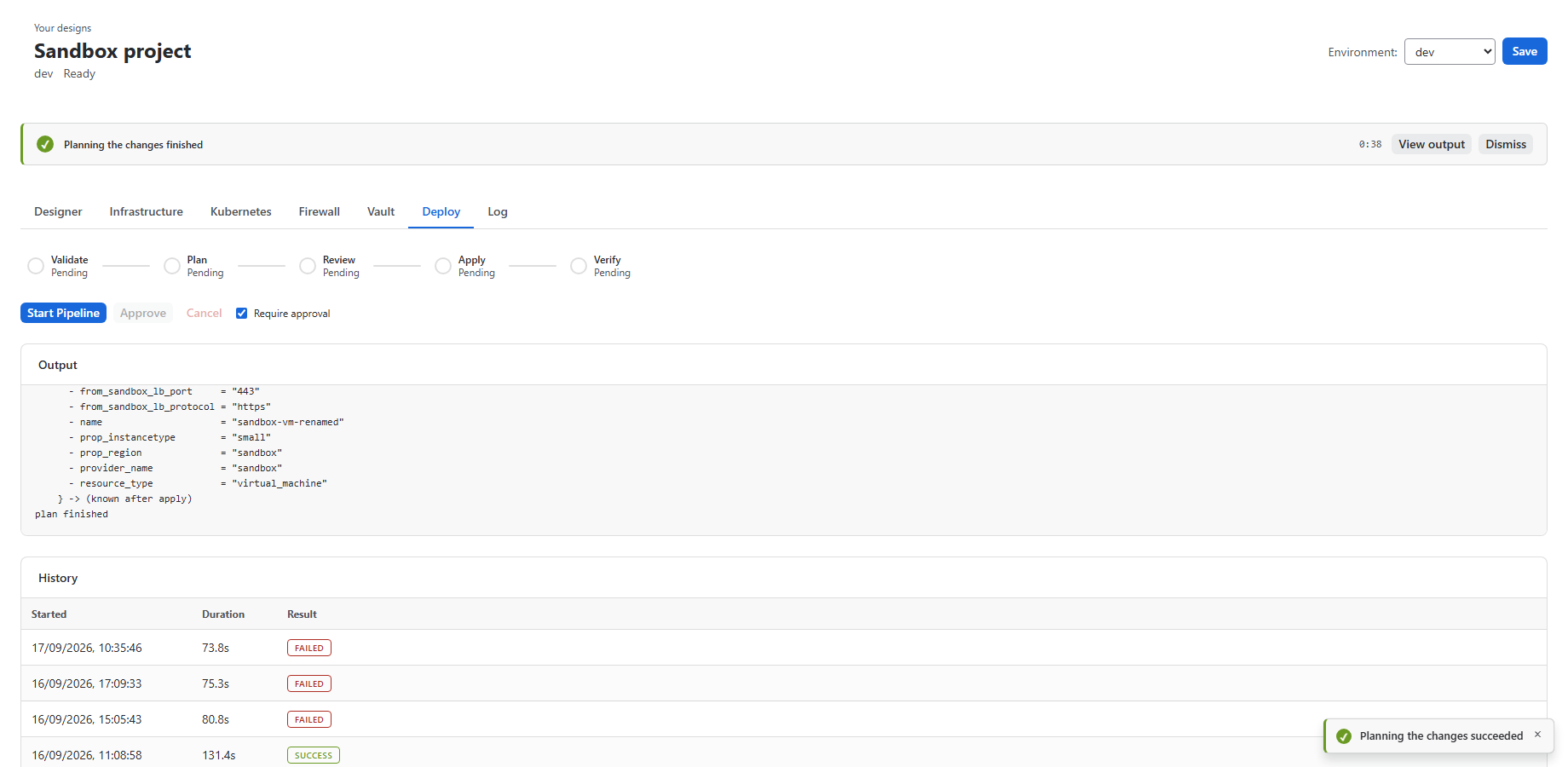The height and width of the screenshot is (767, 1568).
Task: Click the Review step circle
Action: (x=308, y=266)
